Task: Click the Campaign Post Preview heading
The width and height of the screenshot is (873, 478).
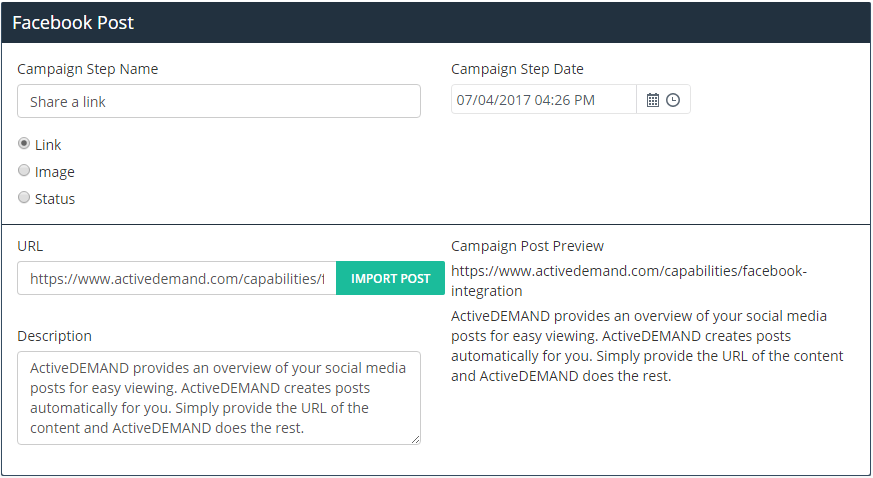Action: [527, 246]
